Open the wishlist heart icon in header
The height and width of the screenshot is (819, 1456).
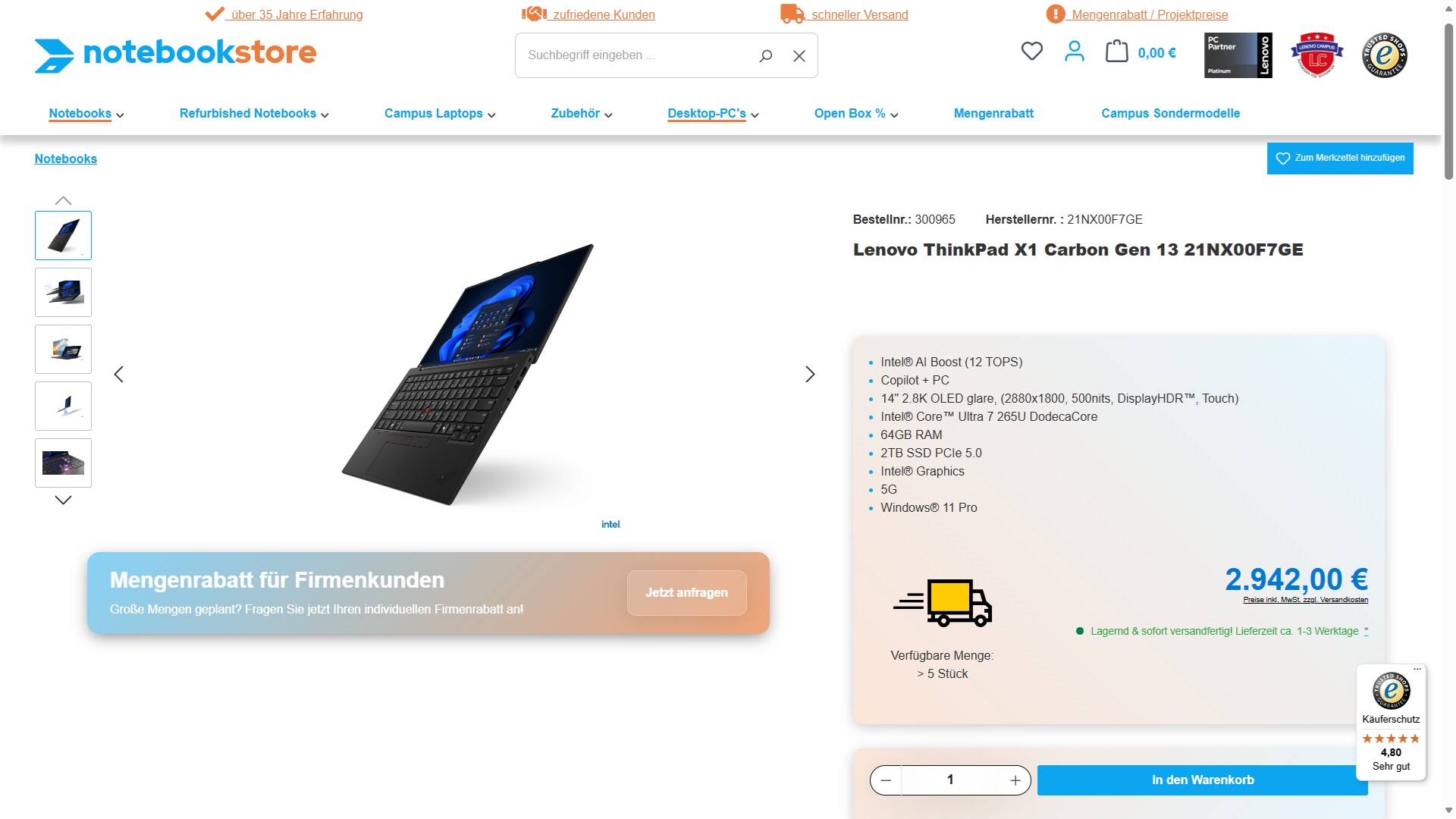[x=1031, y=52]
